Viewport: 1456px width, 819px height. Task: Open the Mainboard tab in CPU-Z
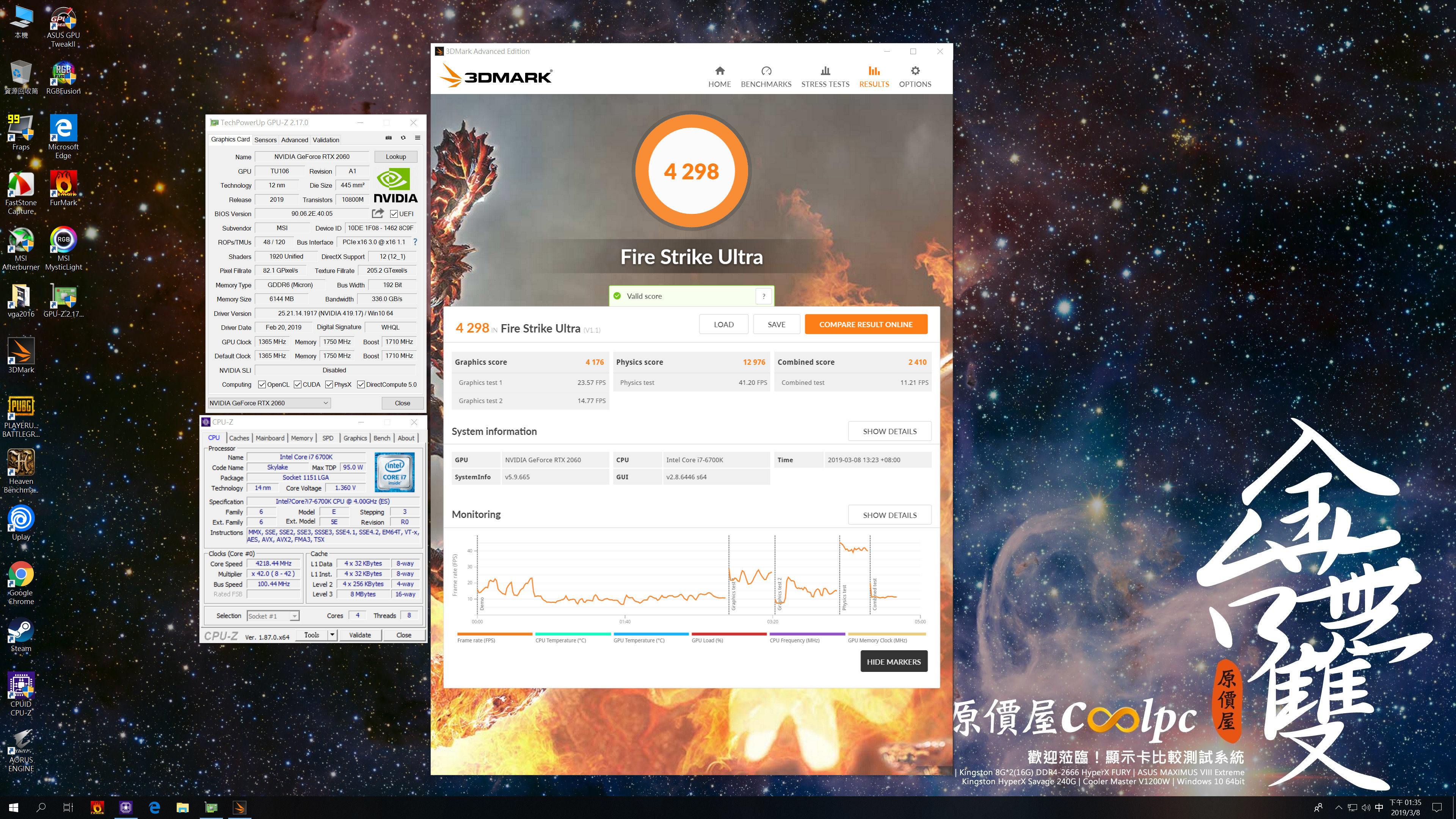click(270, 438)
